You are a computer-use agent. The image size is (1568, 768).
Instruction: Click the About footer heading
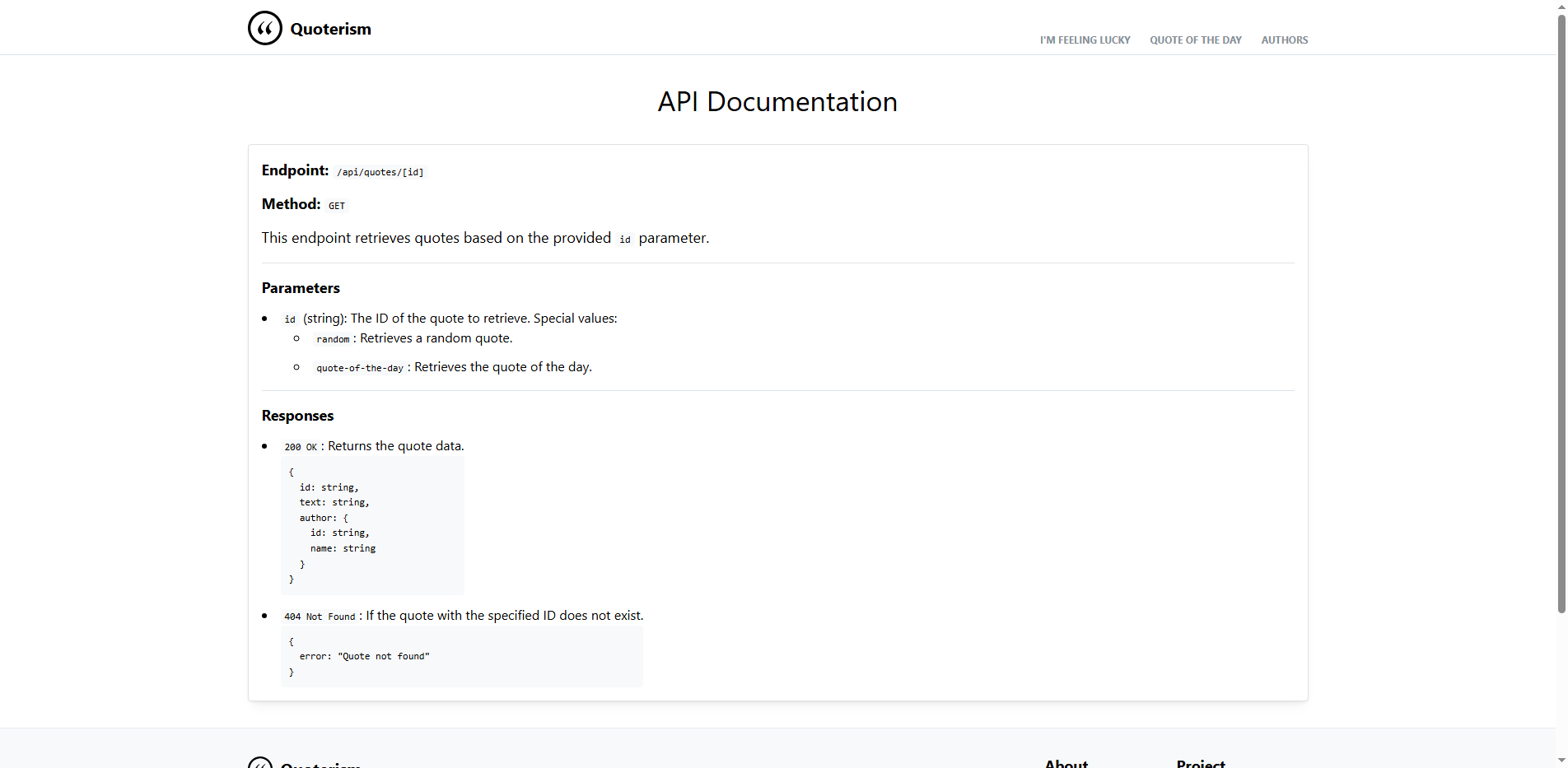[x=1066, y=763]
